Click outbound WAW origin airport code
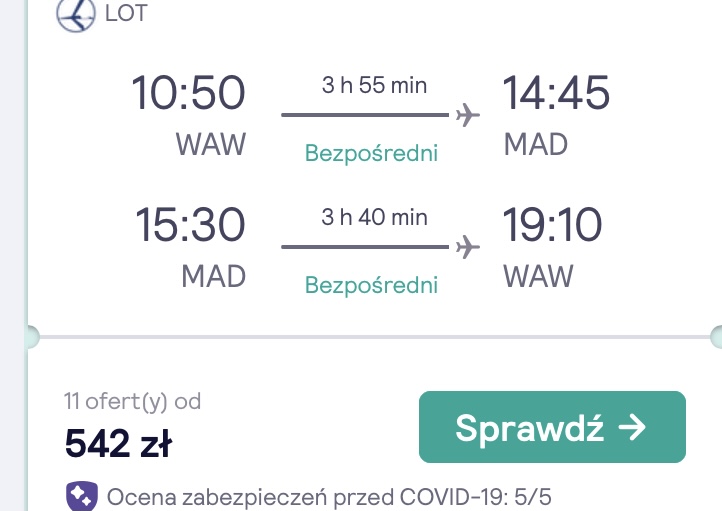The width and height of the screenshot is (722, 511). 211,145
